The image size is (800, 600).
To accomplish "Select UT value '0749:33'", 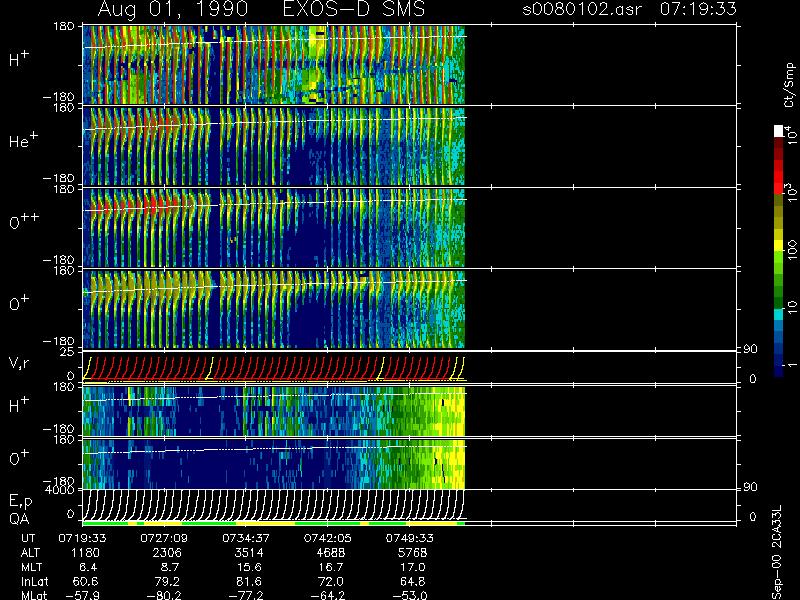I will [x=409, y=538].
